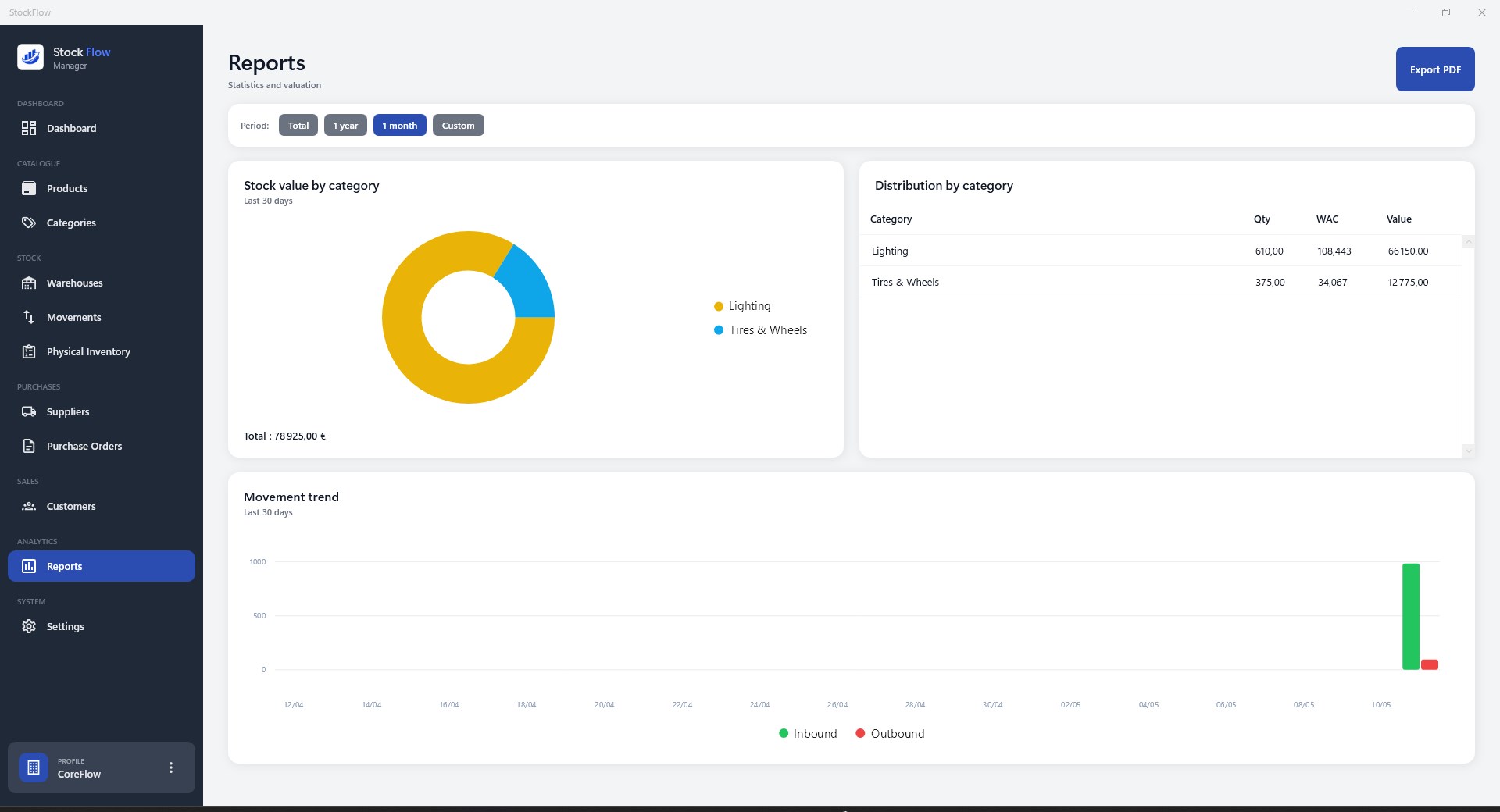Click the Purchase Orders document icon
Viewport: 1500px width, 812px height.
click(29, 446)
